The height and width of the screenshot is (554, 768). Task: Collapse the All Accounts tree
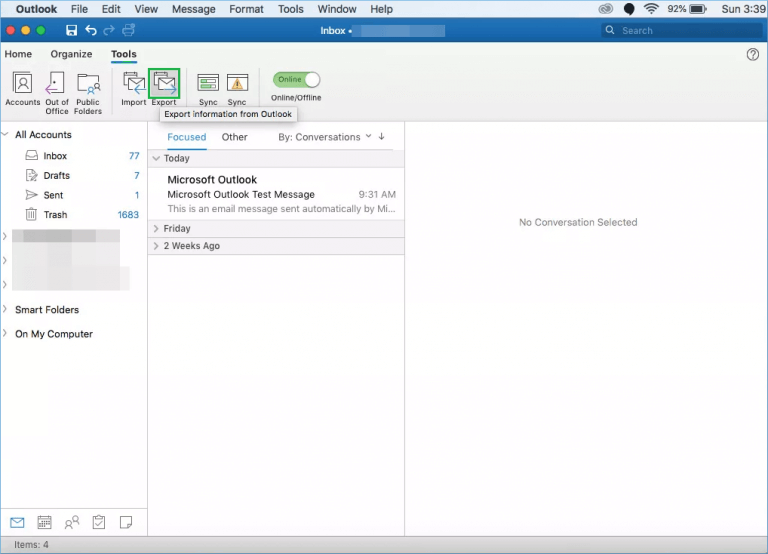[6, 134]
